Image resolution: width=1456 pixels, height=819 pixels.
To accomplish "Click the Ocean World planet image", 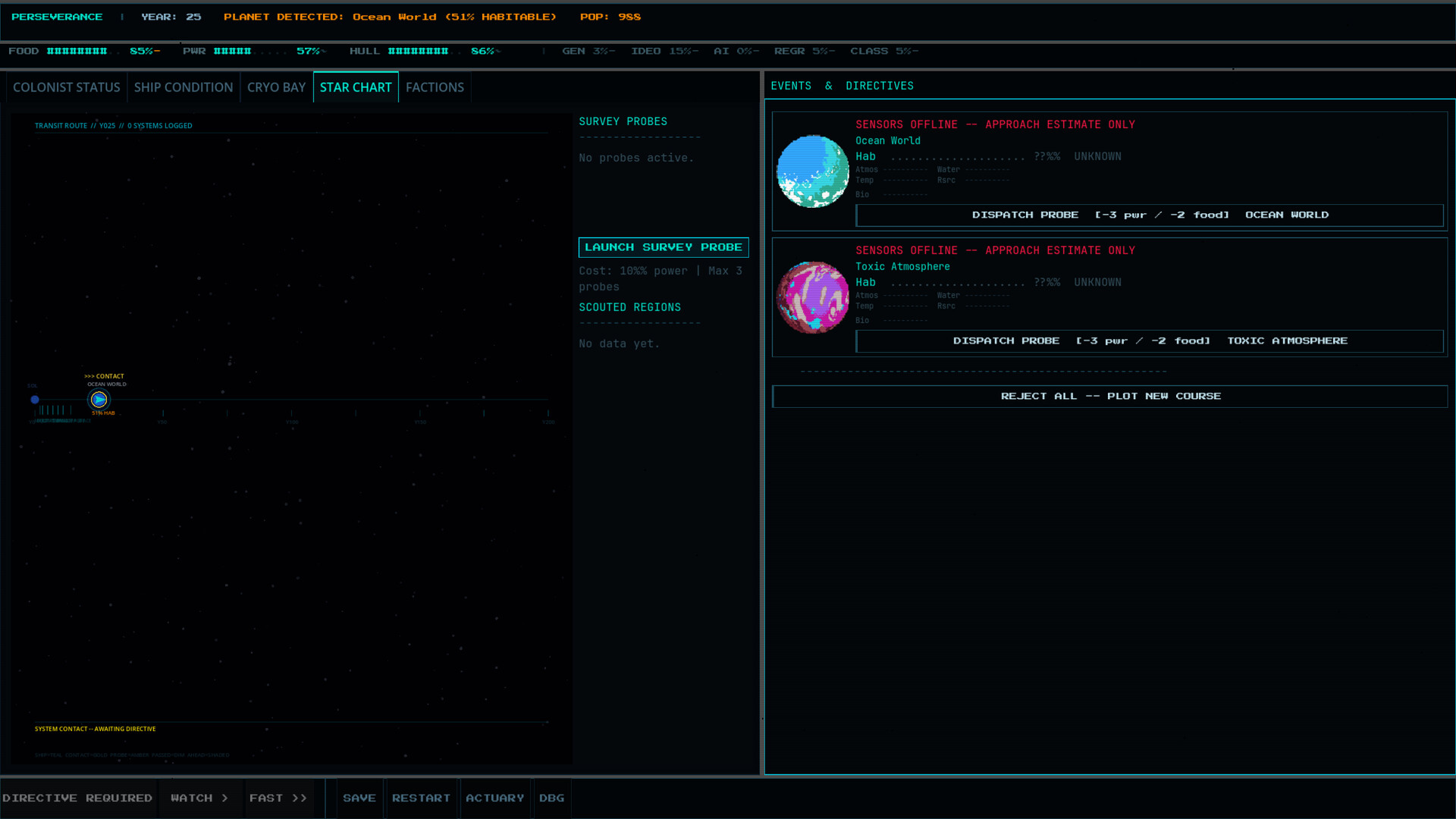I will (812, 171).
